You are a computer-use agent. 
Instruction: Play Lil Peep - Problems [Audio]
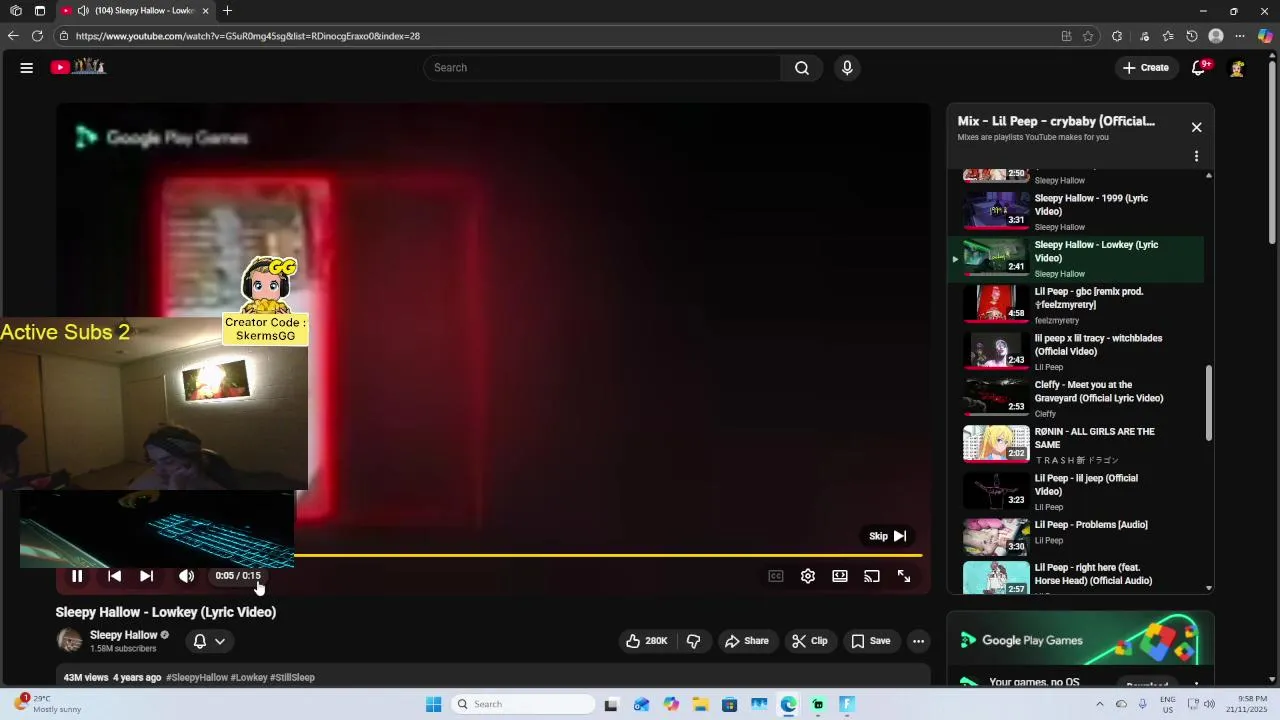tap(1075, 538)
